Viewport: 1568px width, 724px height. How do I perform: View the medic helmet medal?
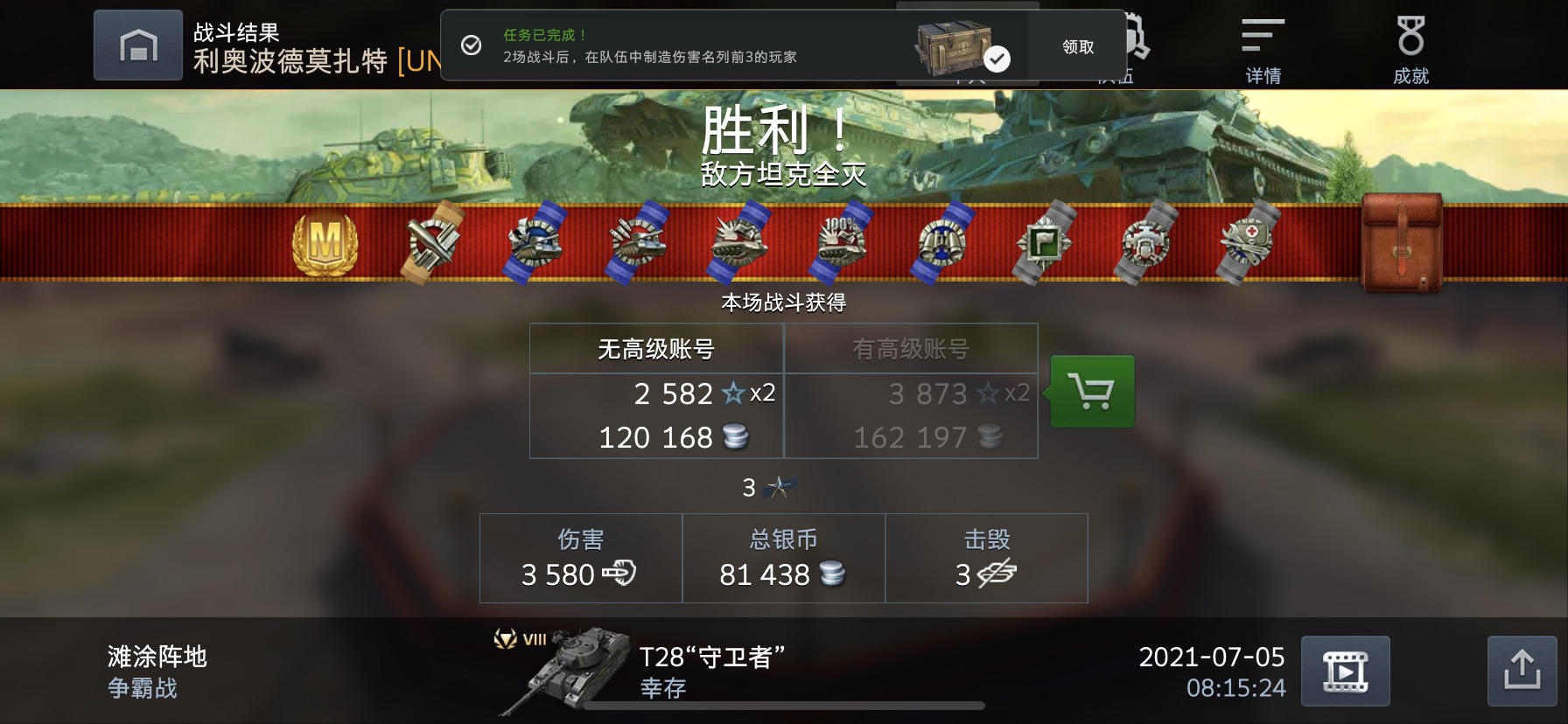pyautogui.click(x=1247, y=242)
